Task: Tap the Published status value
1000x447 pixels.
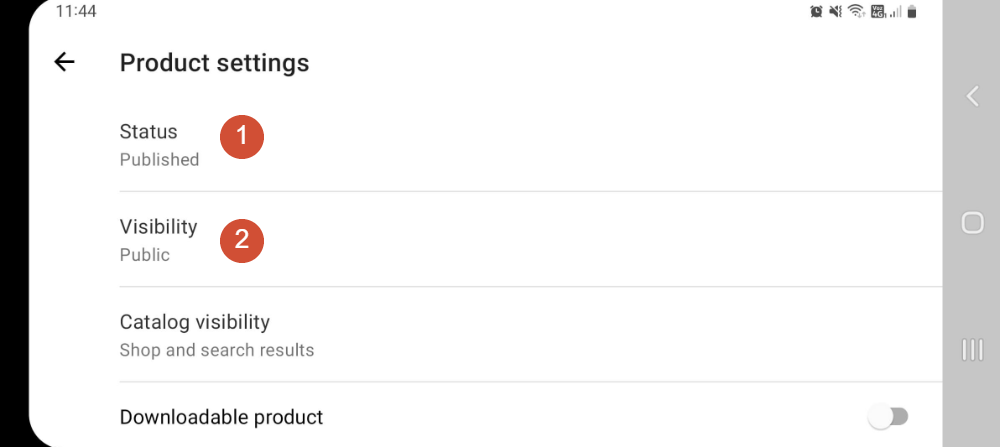Action: coord(159,160)
